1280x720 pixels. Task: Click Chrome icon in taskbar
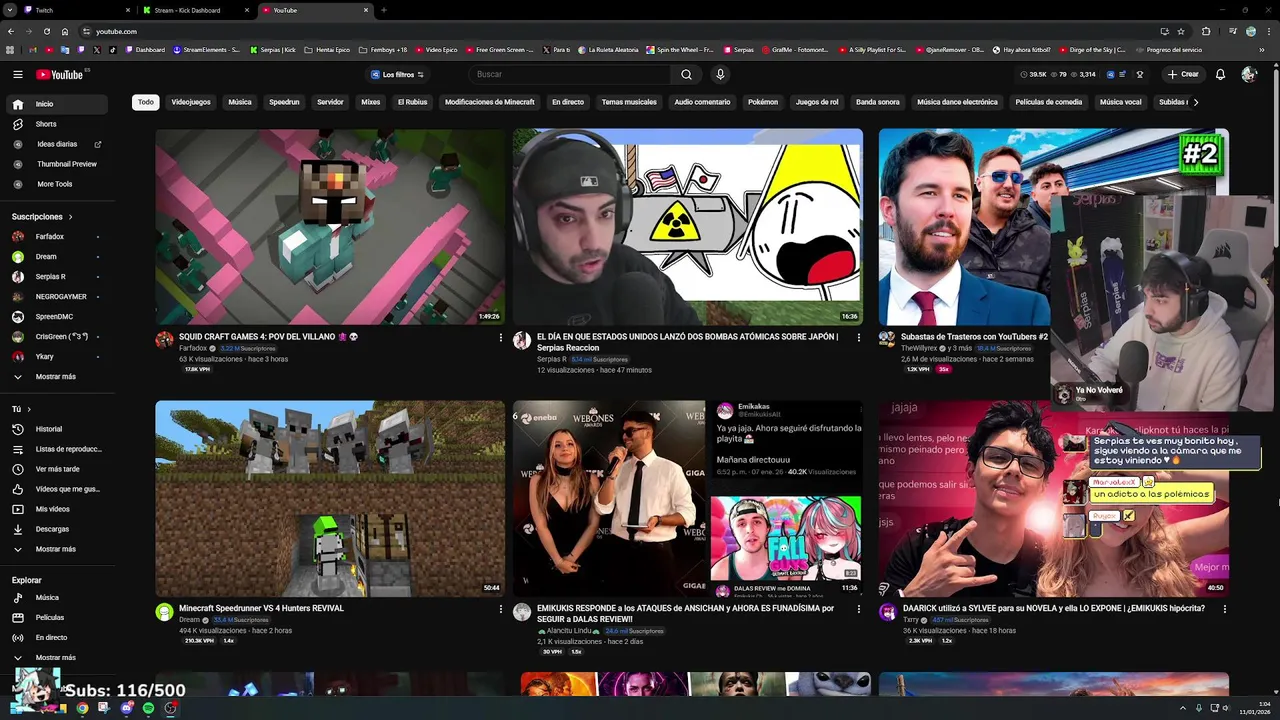pos(82,708)
